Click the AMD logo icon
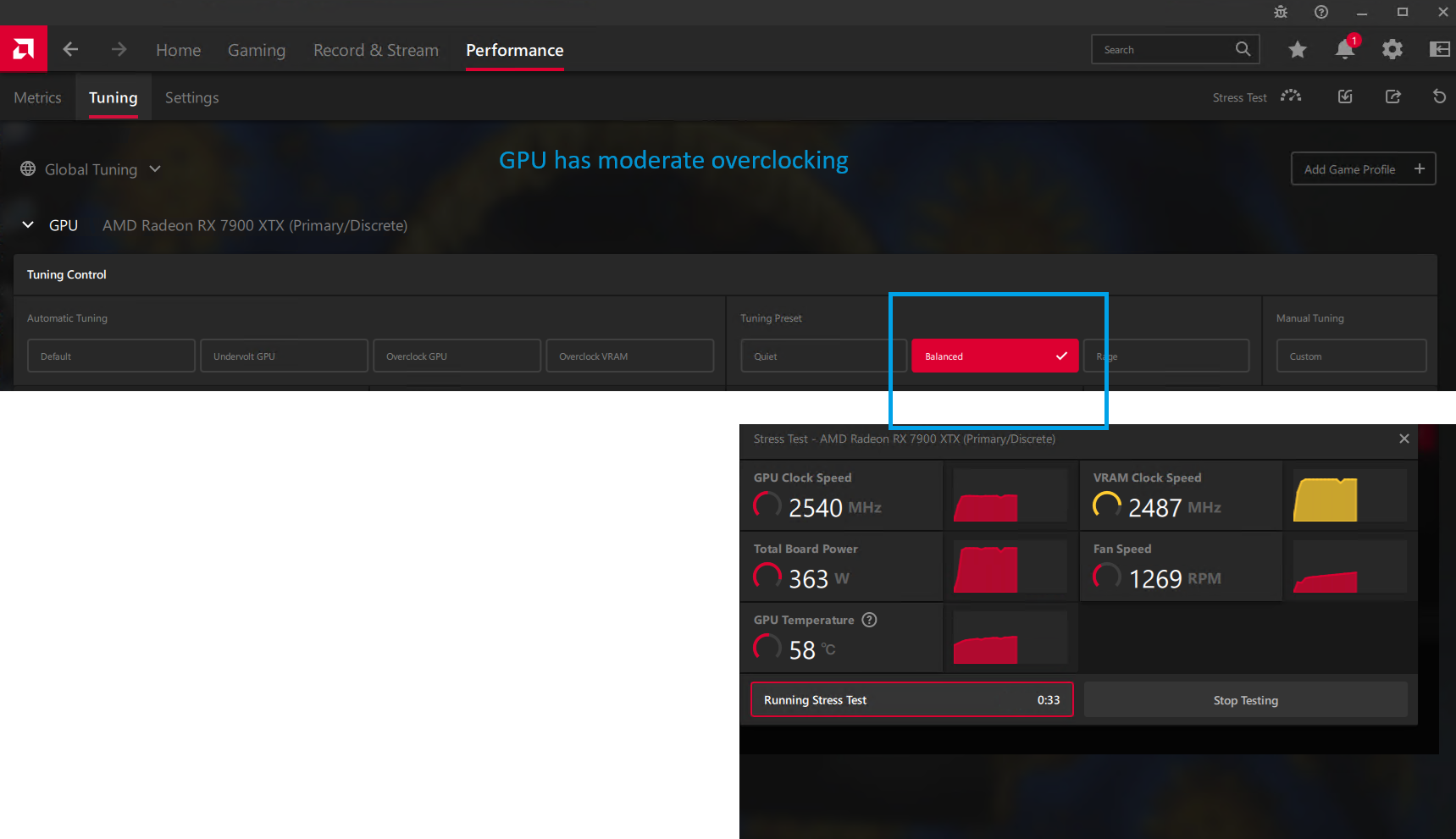 point(24,49)
